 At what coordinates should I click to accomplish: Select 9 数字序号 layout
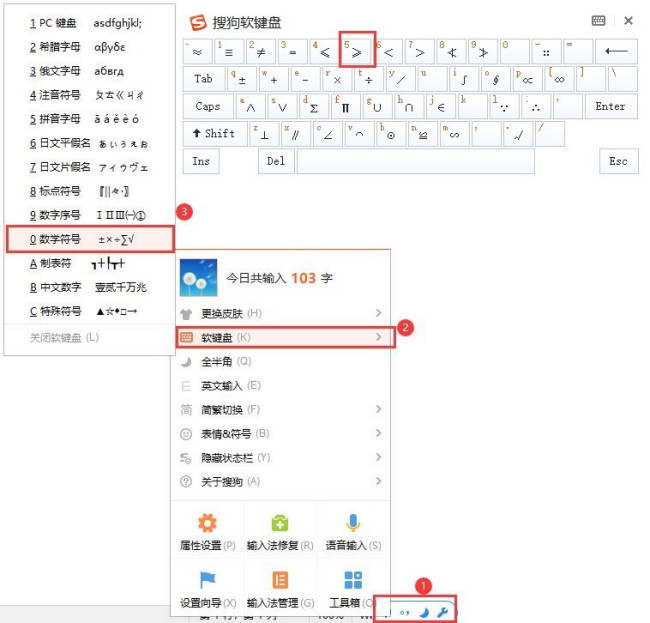pyautogui.click(x=90, y=215)
